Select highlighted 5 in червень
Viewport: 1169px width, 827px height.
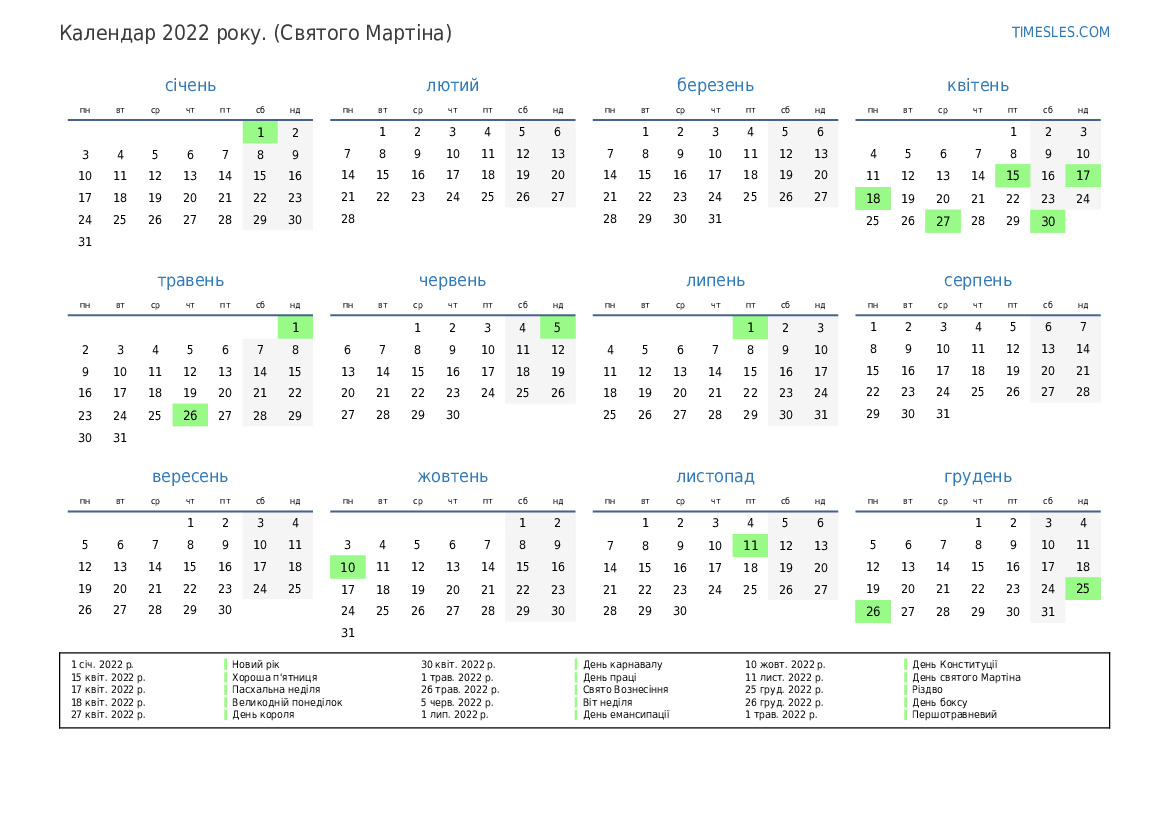tap(557, 327)
